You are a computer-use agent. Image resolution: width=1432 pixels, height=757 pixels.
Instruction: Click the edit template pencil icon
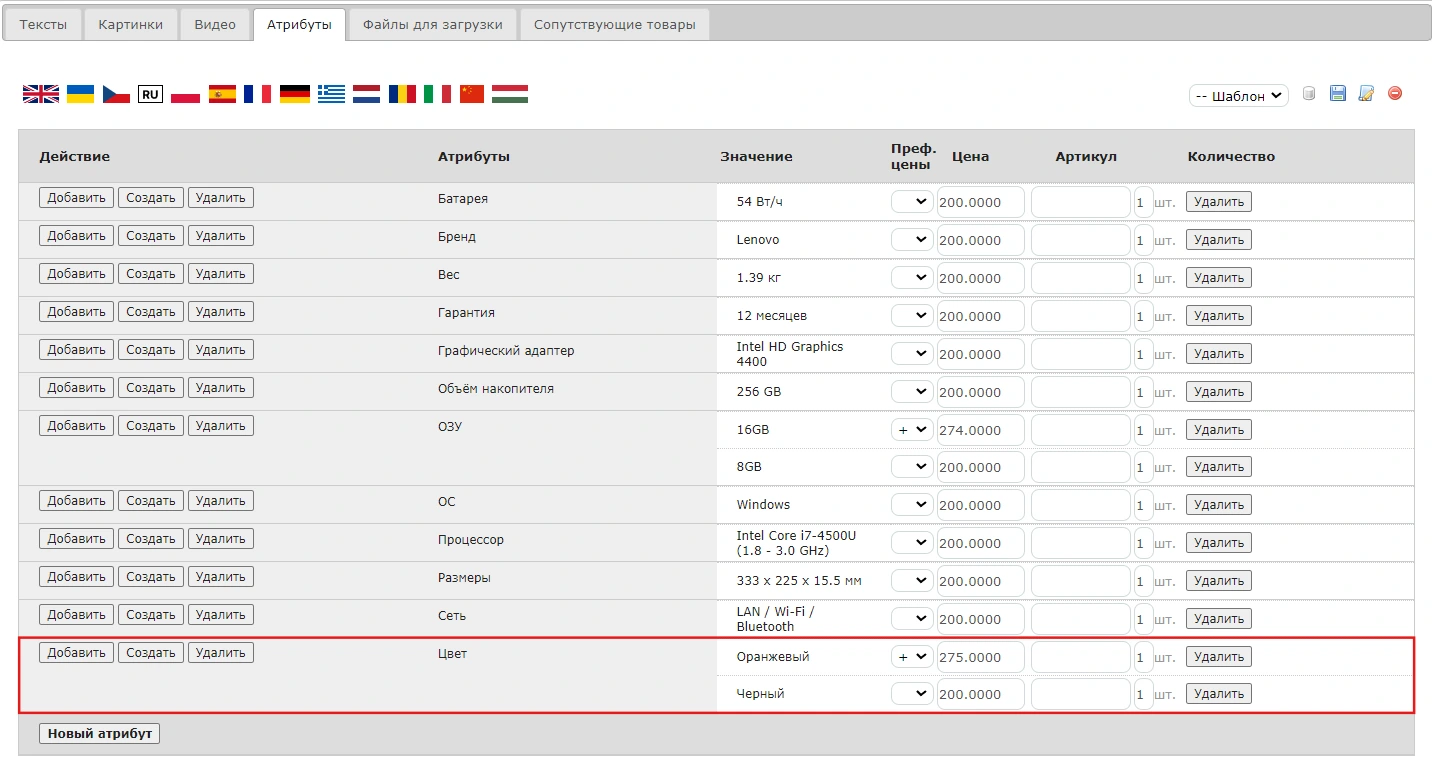point(1366,94)
